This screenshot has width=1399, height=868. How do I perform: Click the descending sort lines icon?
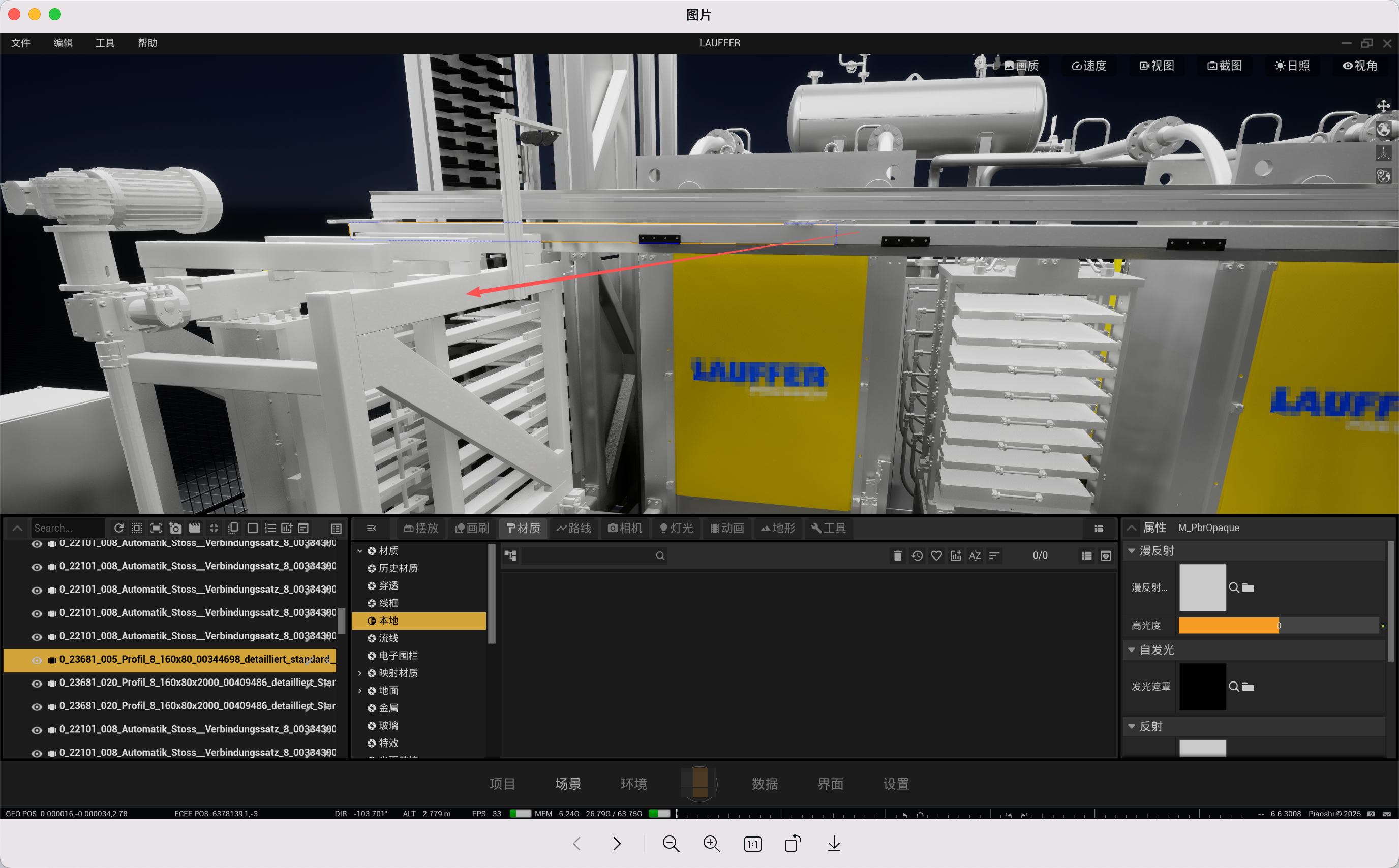point(994,555)
